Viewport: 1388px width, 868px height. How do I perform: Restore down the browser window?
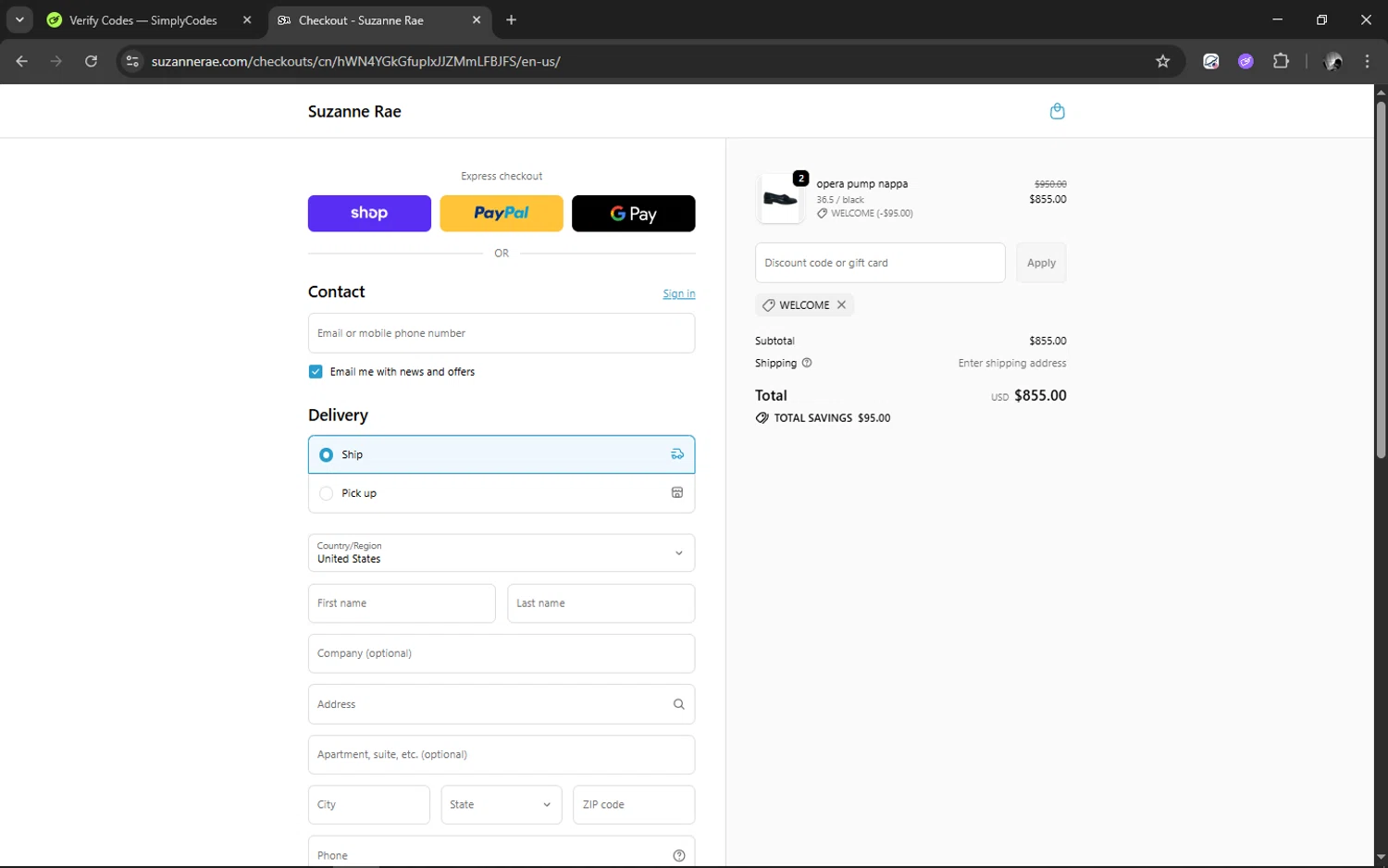[x=1321, y=19]
